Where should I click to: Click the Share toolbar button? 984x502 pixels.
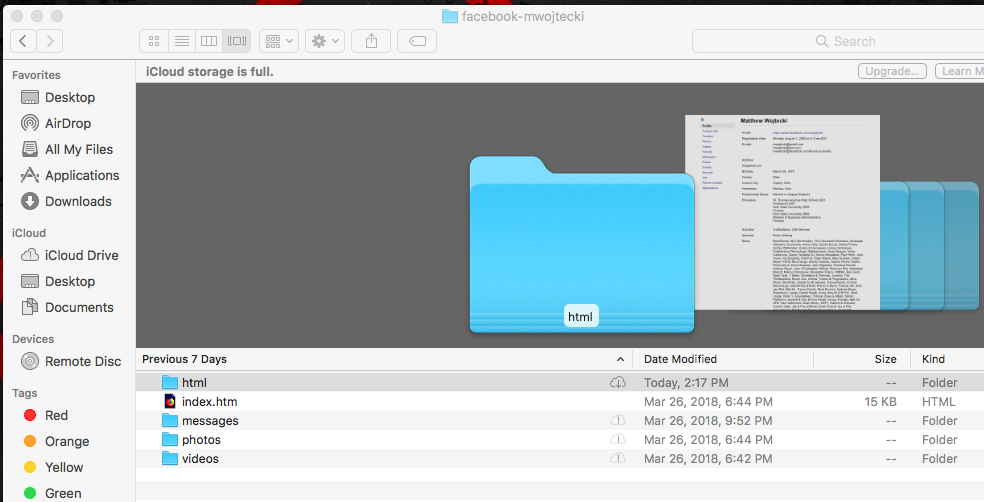pos(372,41)
